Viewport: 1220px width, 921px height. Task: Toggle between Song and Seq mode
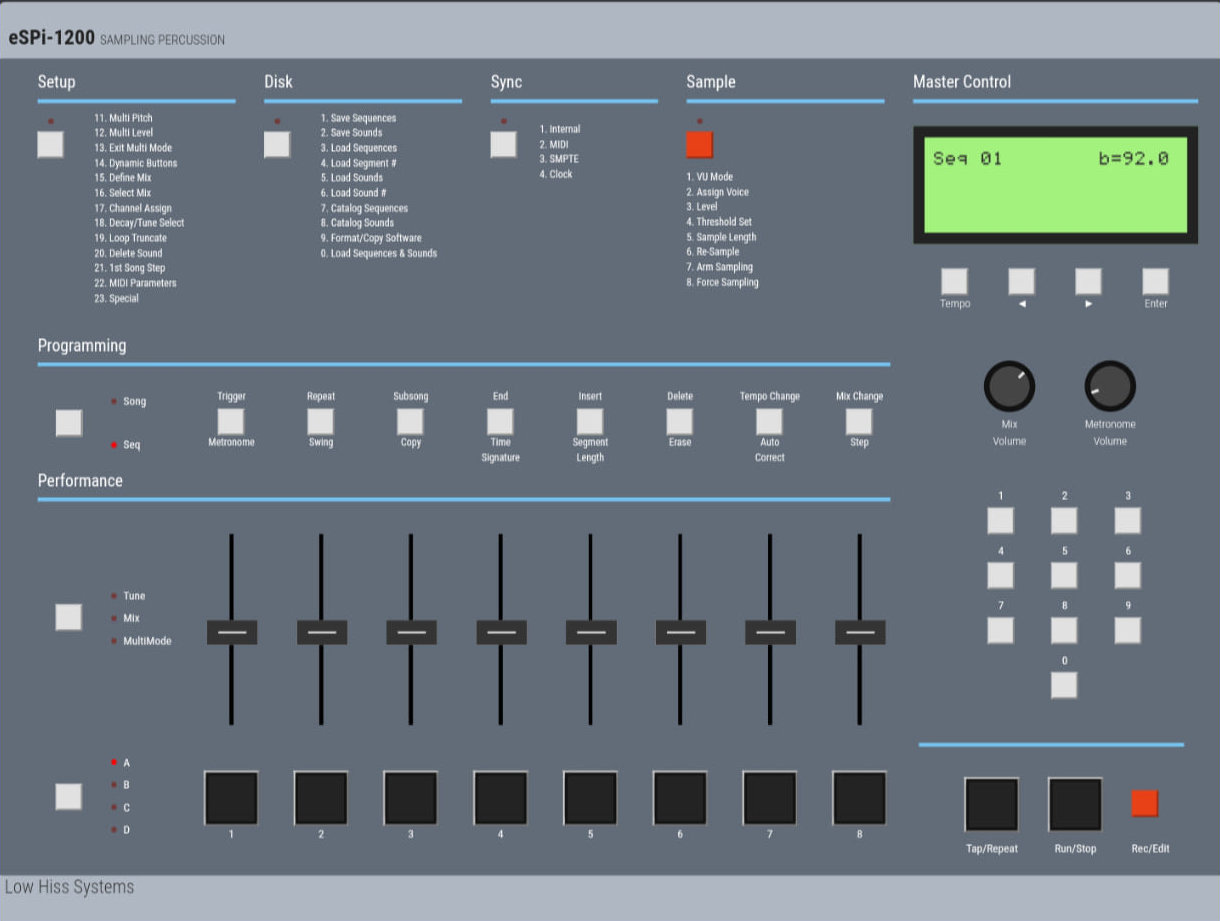pyautogui.click(x=69, y=422)
